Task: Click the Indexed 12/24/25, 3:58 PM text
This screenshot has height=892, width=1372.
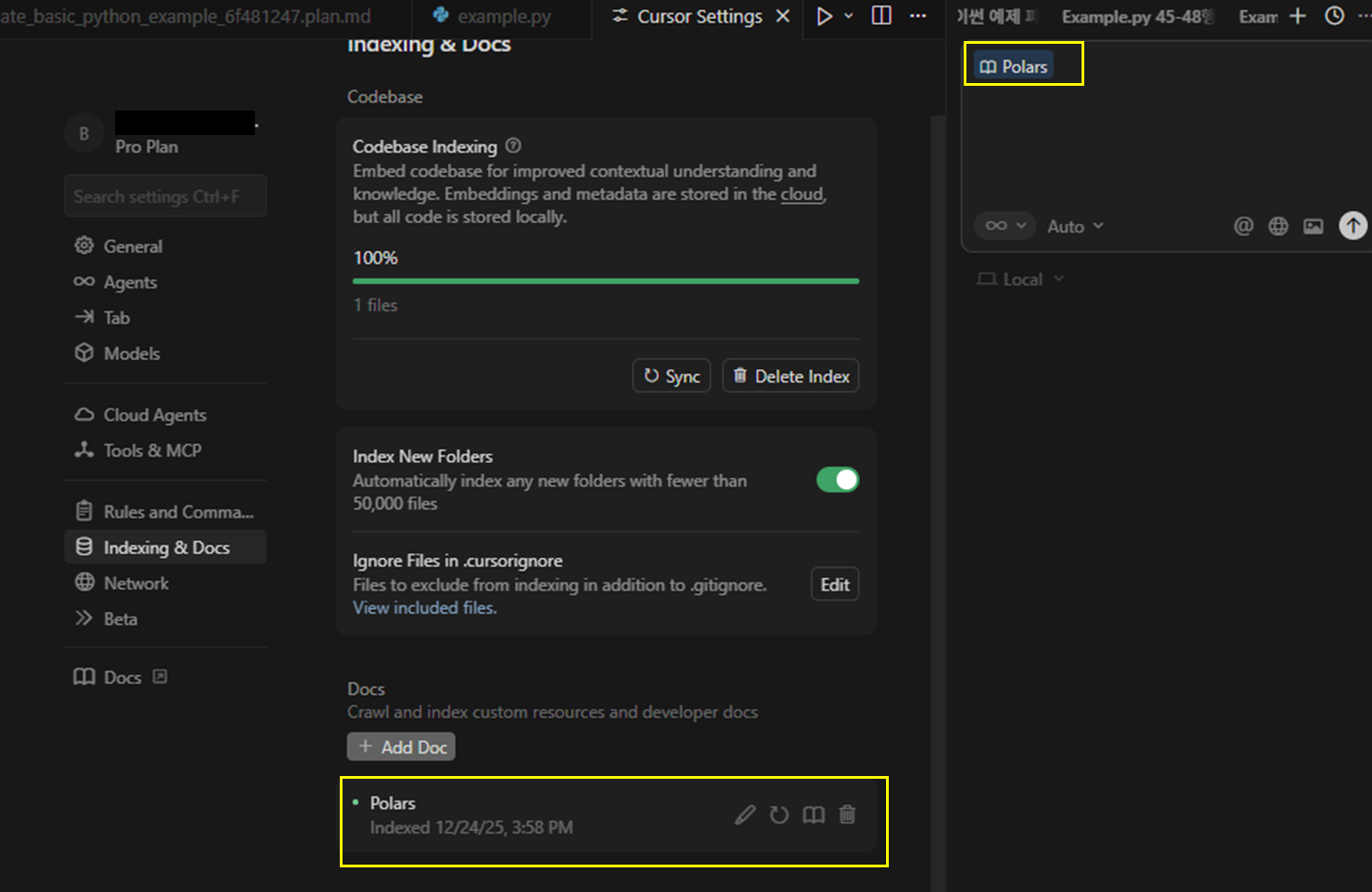Action: pos(471,828)
